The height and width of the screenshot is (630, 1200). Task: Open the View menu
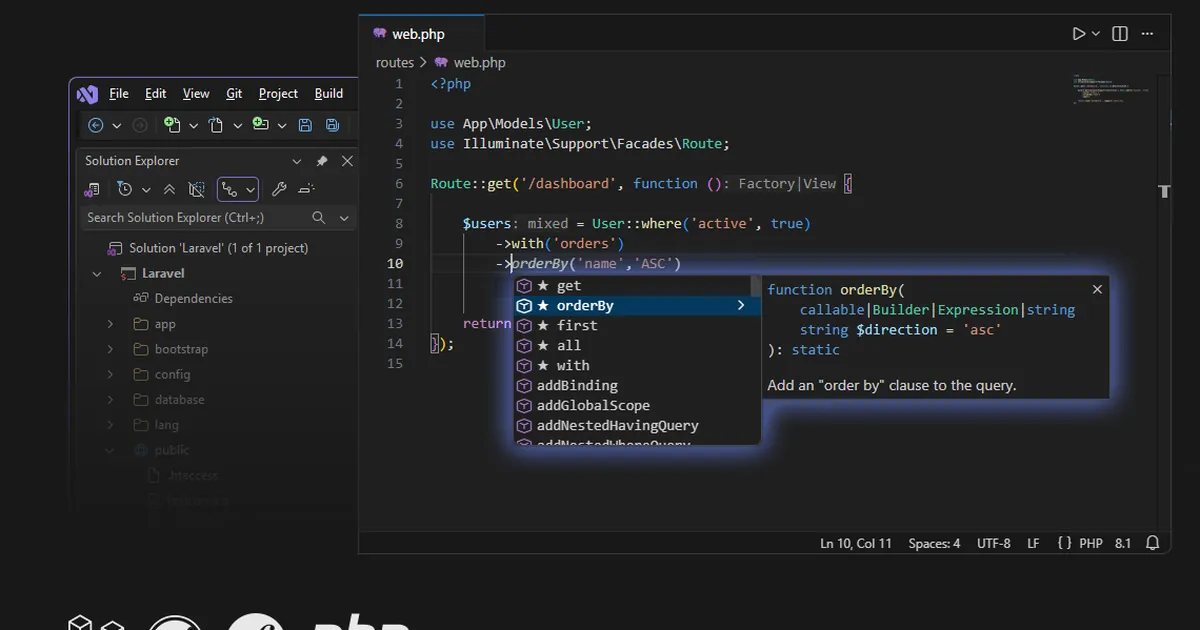196,94
